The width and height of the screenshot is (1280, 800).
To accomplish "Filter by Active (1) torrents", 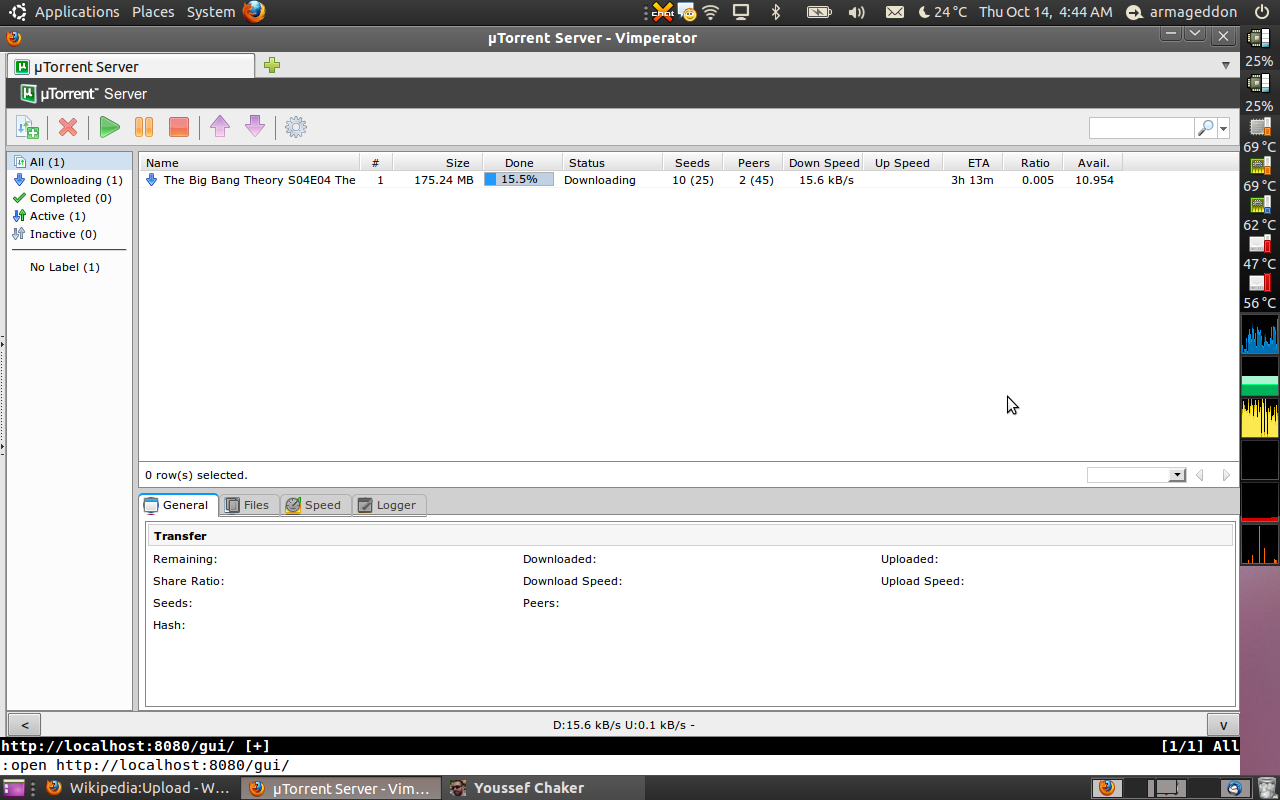I will [x=70, y=216].
